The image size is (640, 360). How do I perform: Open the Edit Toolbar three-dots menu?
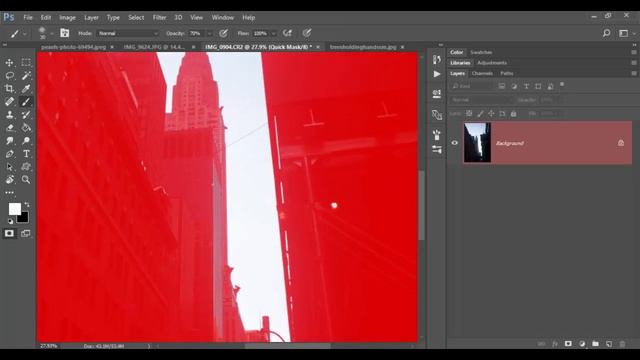[9, 192]
